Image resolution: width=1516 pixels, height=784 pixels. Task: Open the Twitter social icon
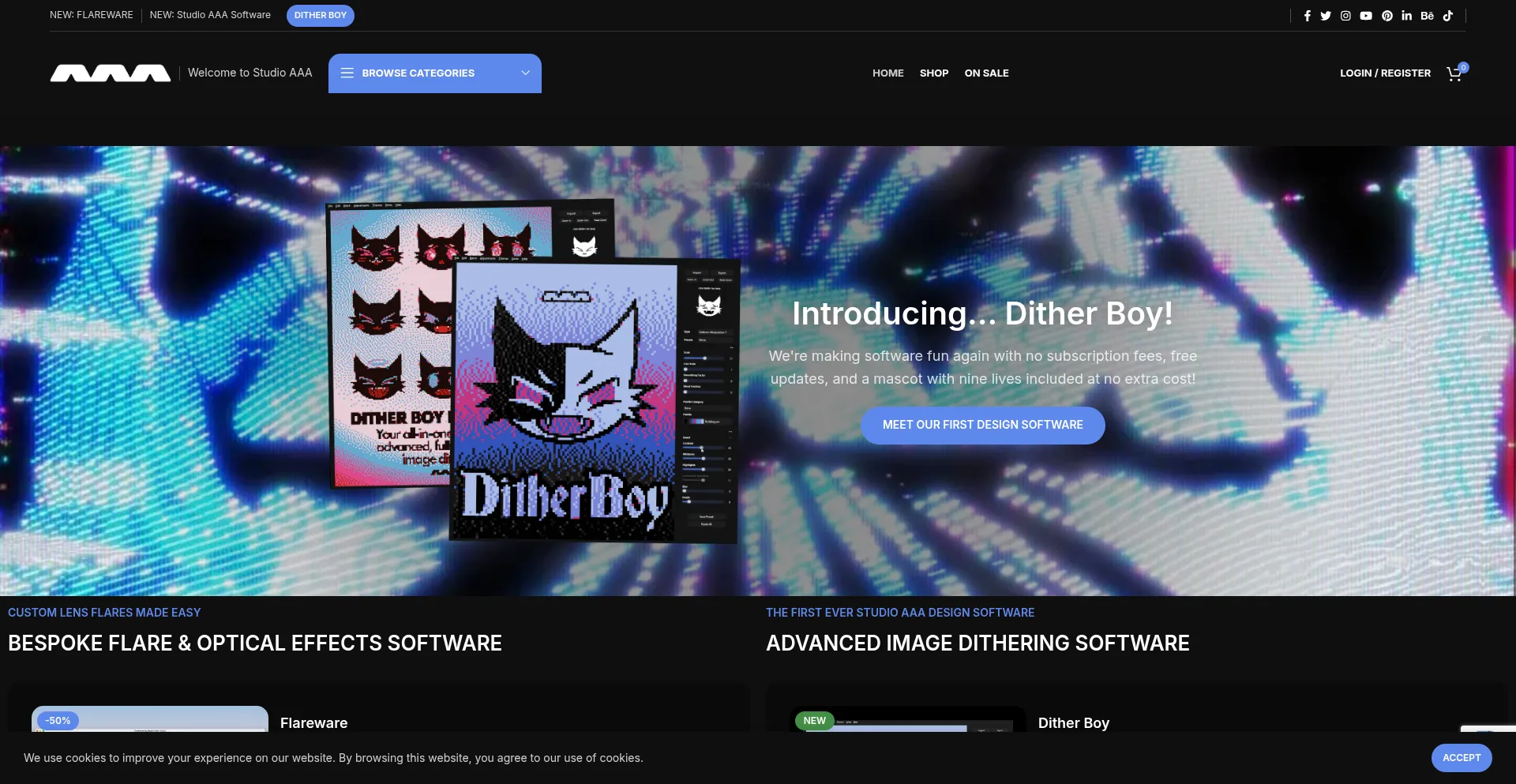point(1326,16)
